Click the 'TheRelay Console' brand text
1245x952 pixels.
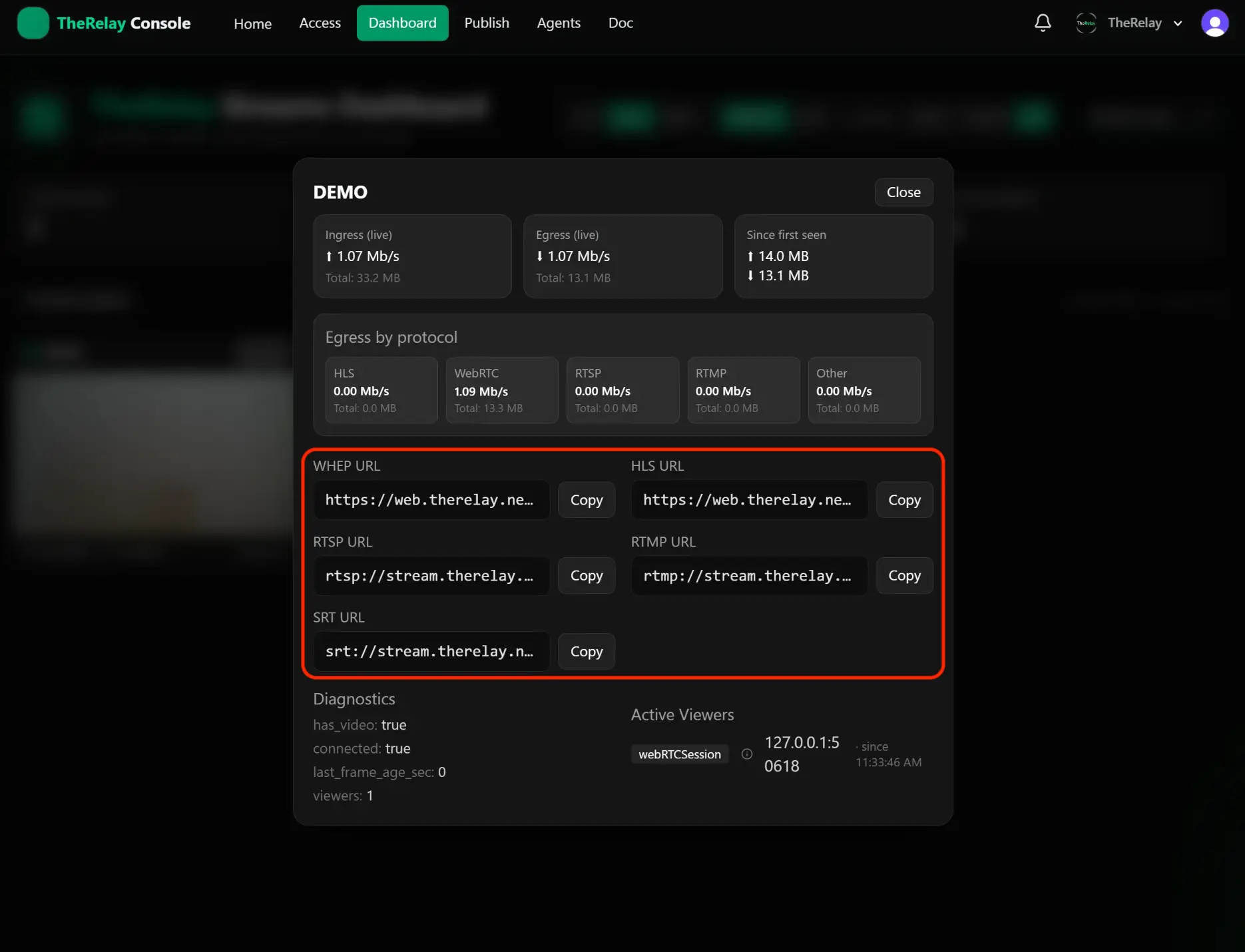point(124,23)
